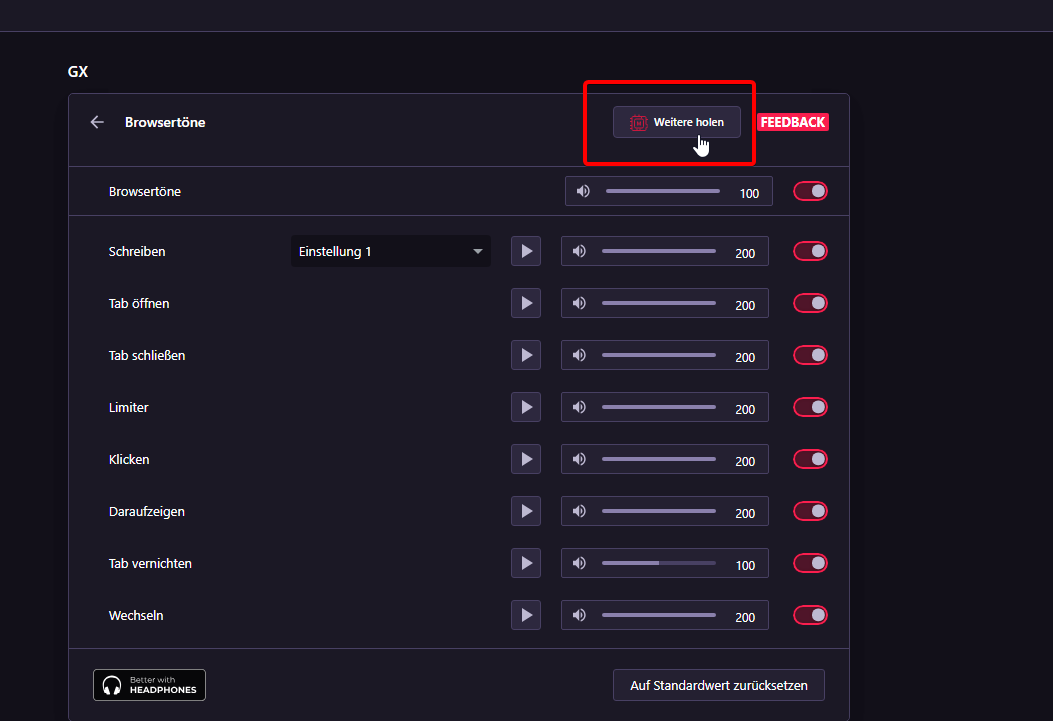The height and width of the screenshot is (721, 1053).
Task: Click the speaker icon in Daraufzeigen row
Action: tap(579, 511)
